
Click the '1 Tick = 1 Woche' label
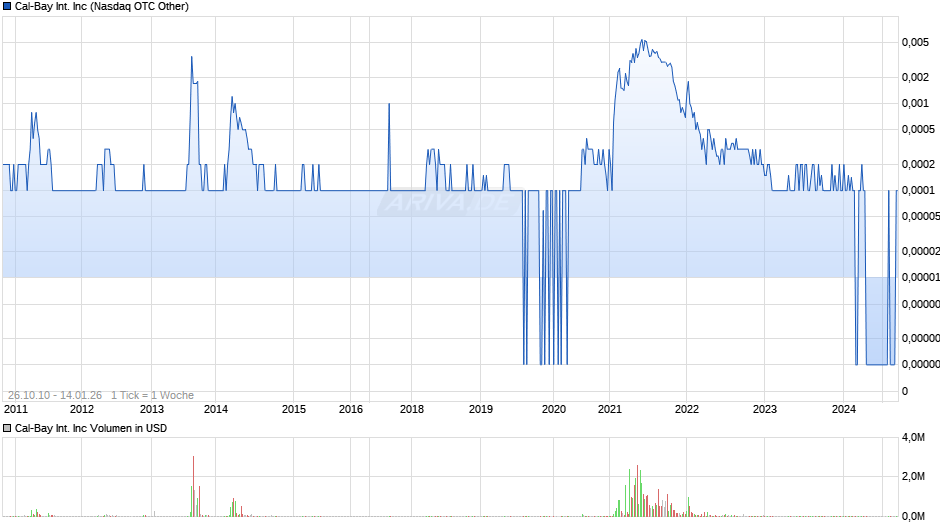[x=152, y=395]
